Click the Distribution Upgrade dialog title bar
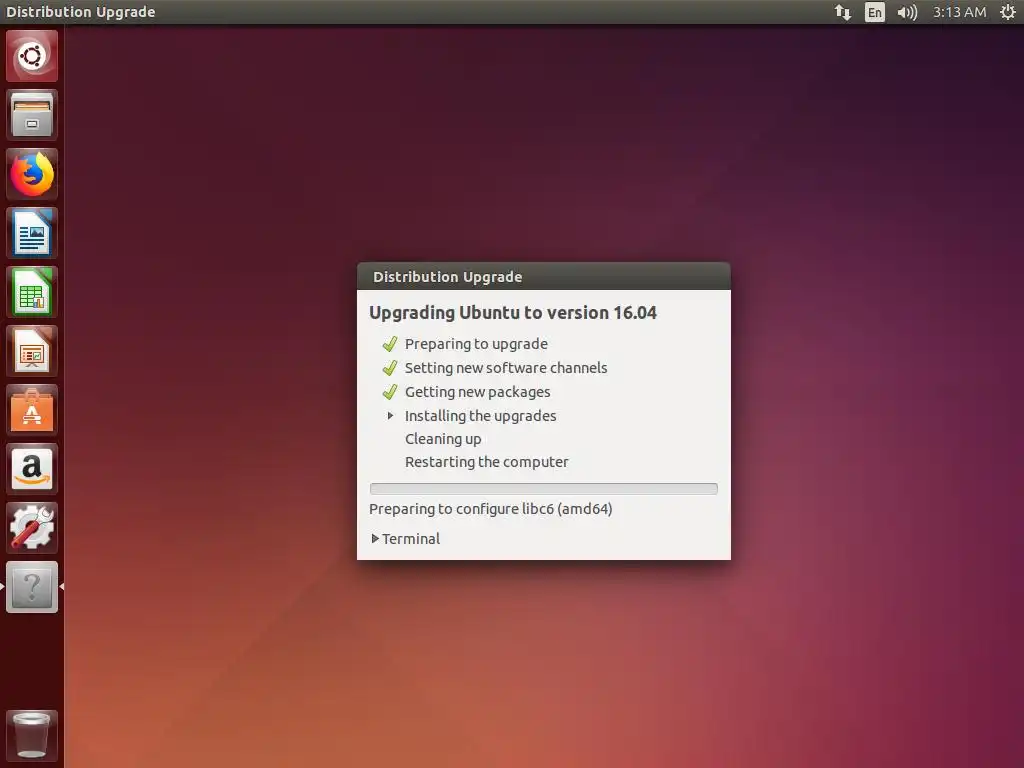 (543, 276)
